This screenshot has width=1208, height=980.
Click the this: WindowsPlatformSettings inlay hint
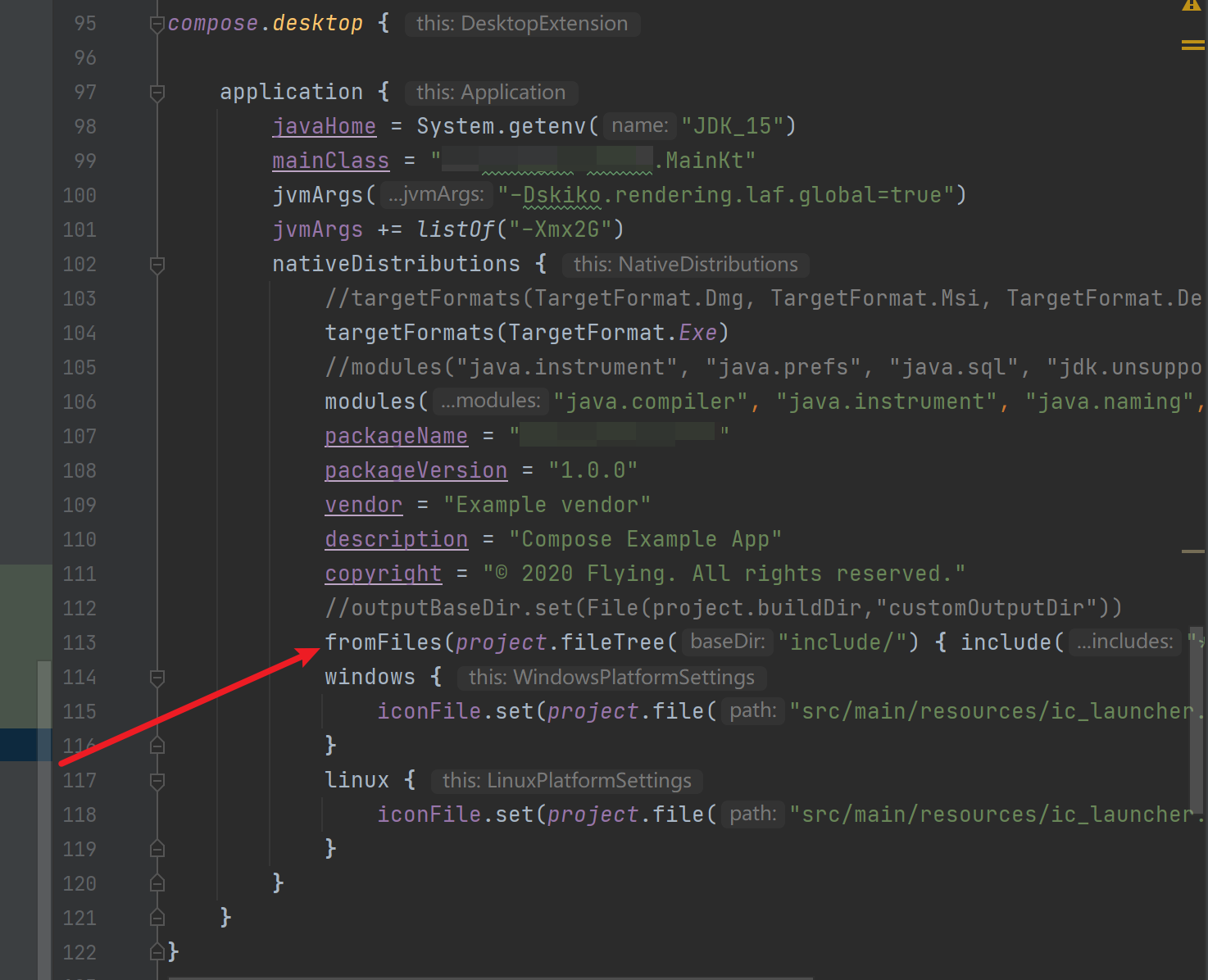click(x=611, y=677)
